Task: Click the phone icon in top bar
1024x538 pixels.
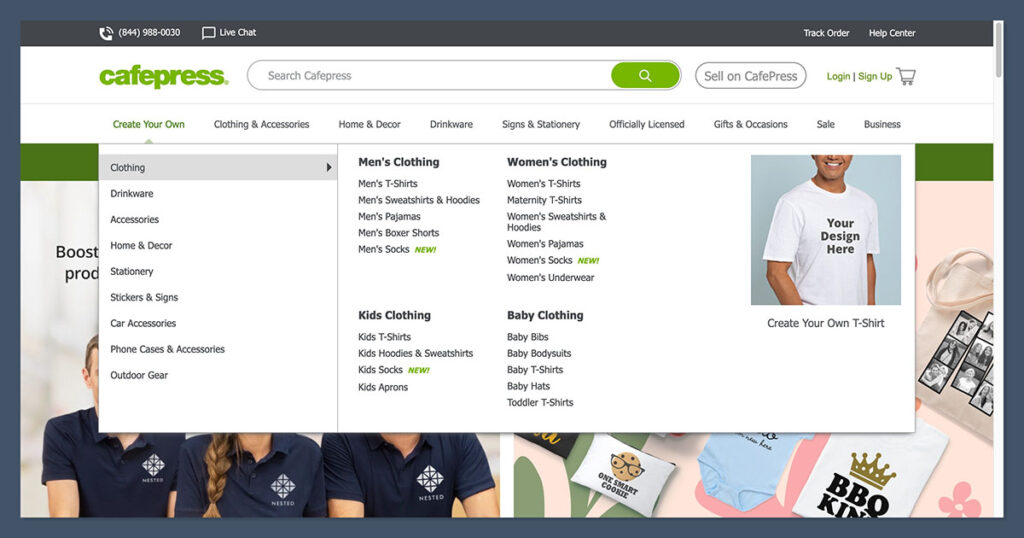Action: [106, 33]
